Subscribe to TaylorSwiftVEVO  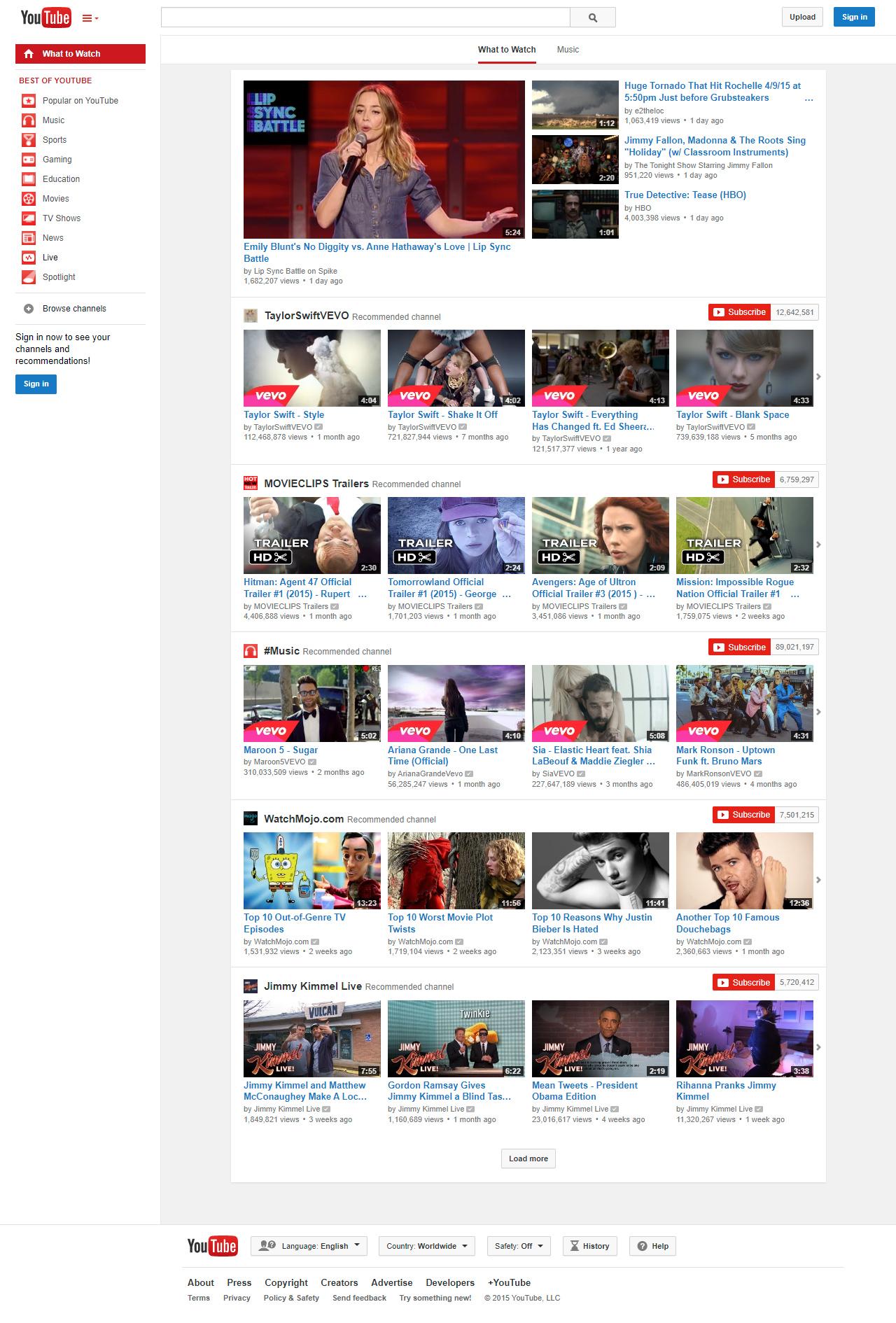coord(740,312)
